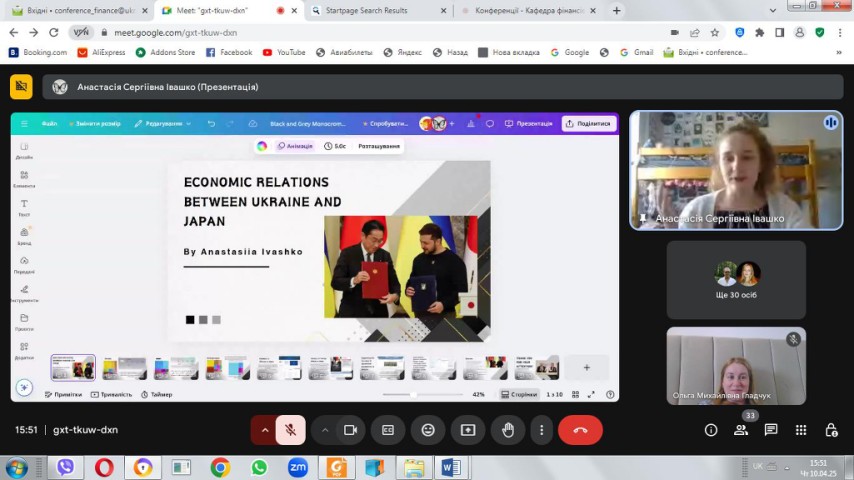Raise your hand in the meeting
The image size is (854, 480).
click(x=508, y=430)
